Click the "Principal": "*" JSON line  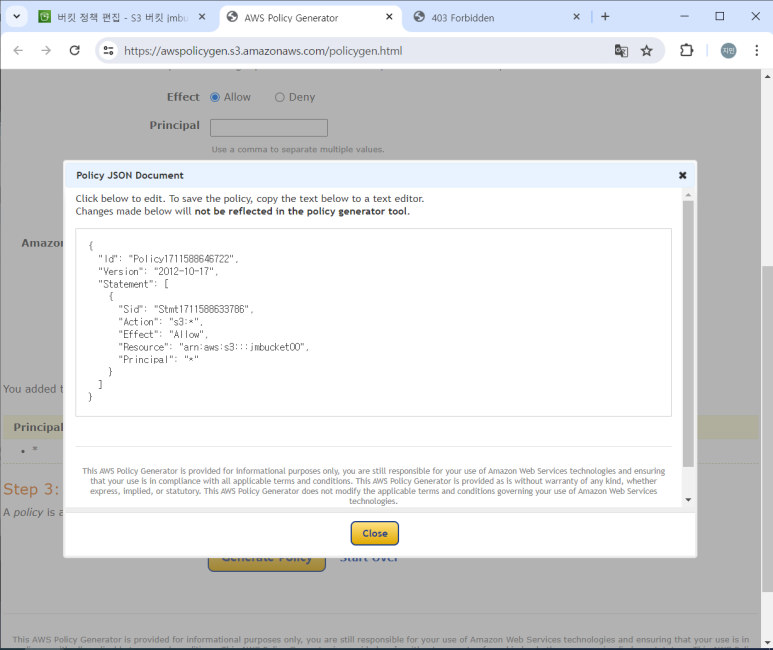[158, 360]
